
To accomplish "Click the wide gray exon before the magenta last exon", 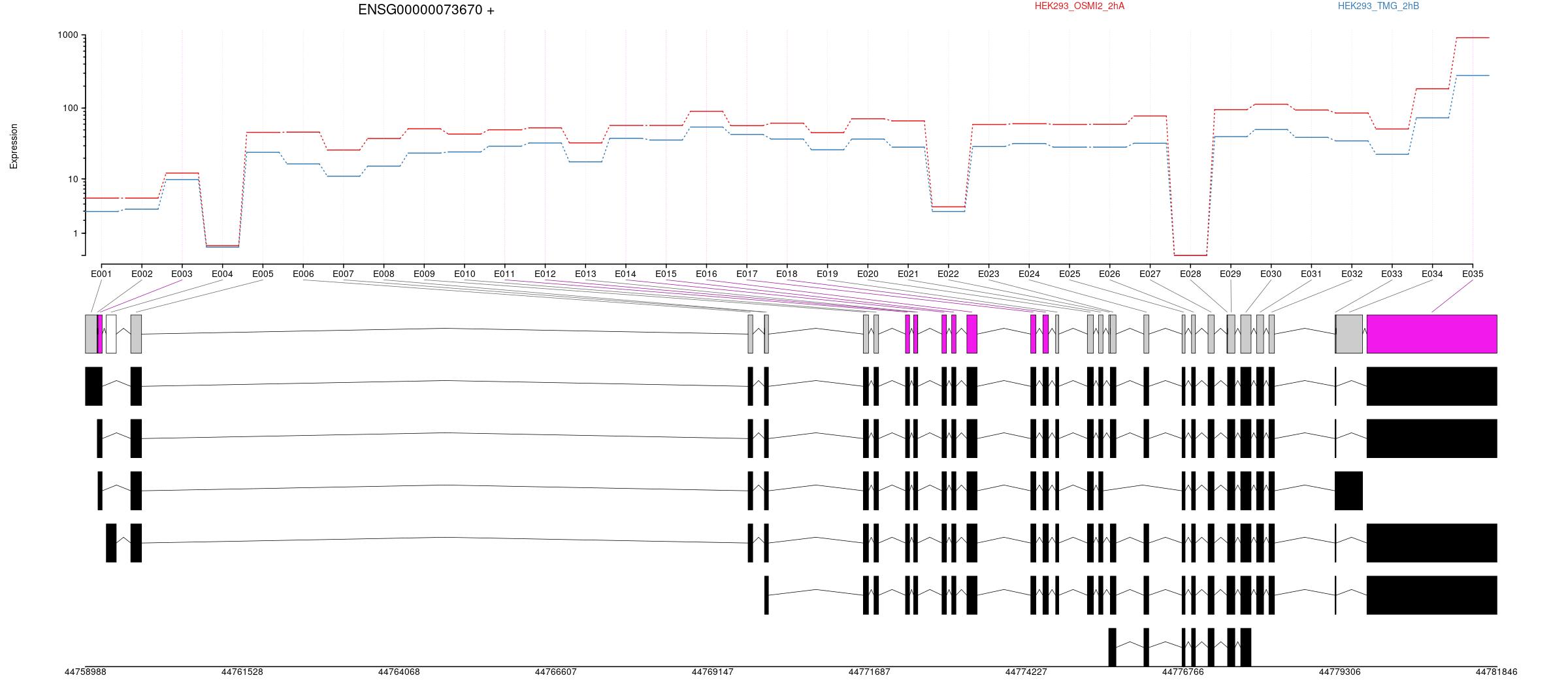I will click(1349, 334).
